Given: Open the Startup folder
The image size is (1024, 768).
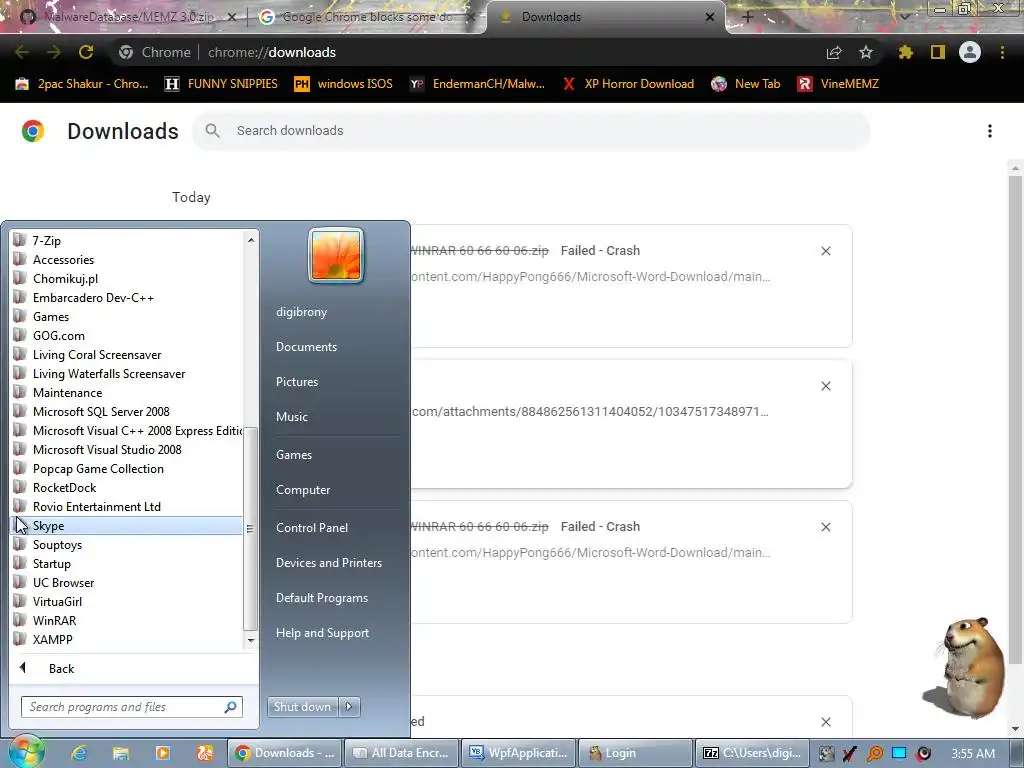Looking at the screenshot, I should click(x=127, y=564).
